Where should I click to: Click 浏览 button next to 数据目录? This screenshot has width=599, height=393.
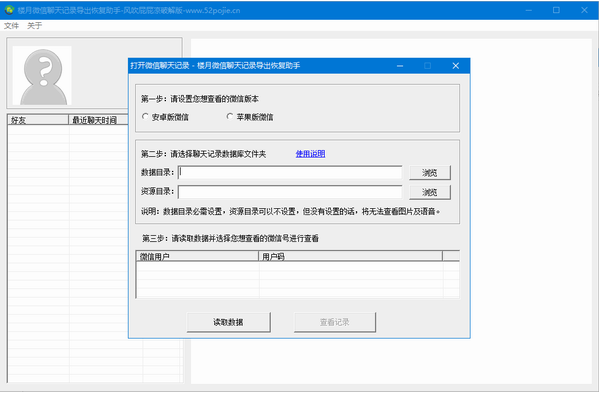430,173
